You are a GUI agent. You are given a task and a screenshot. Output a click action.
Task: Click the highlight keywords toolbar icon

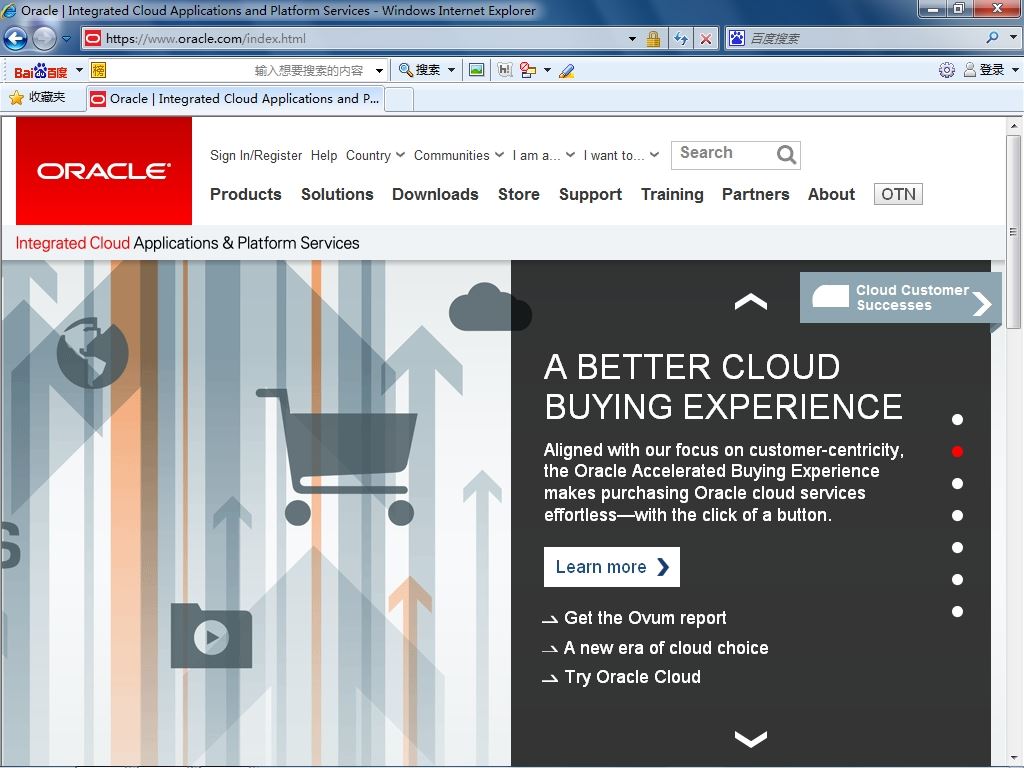505,70
